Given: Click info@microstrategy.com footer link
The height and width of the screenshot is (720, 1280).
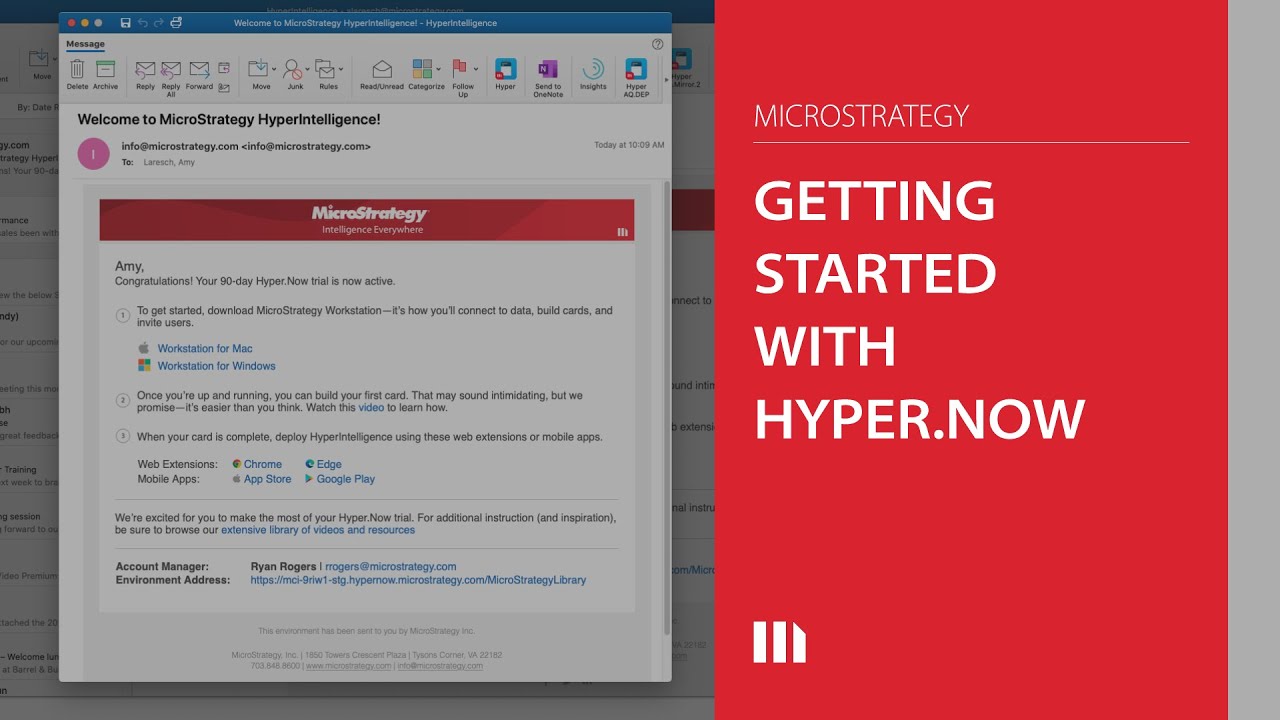Looking at the screenshot, I should (440, 666).
